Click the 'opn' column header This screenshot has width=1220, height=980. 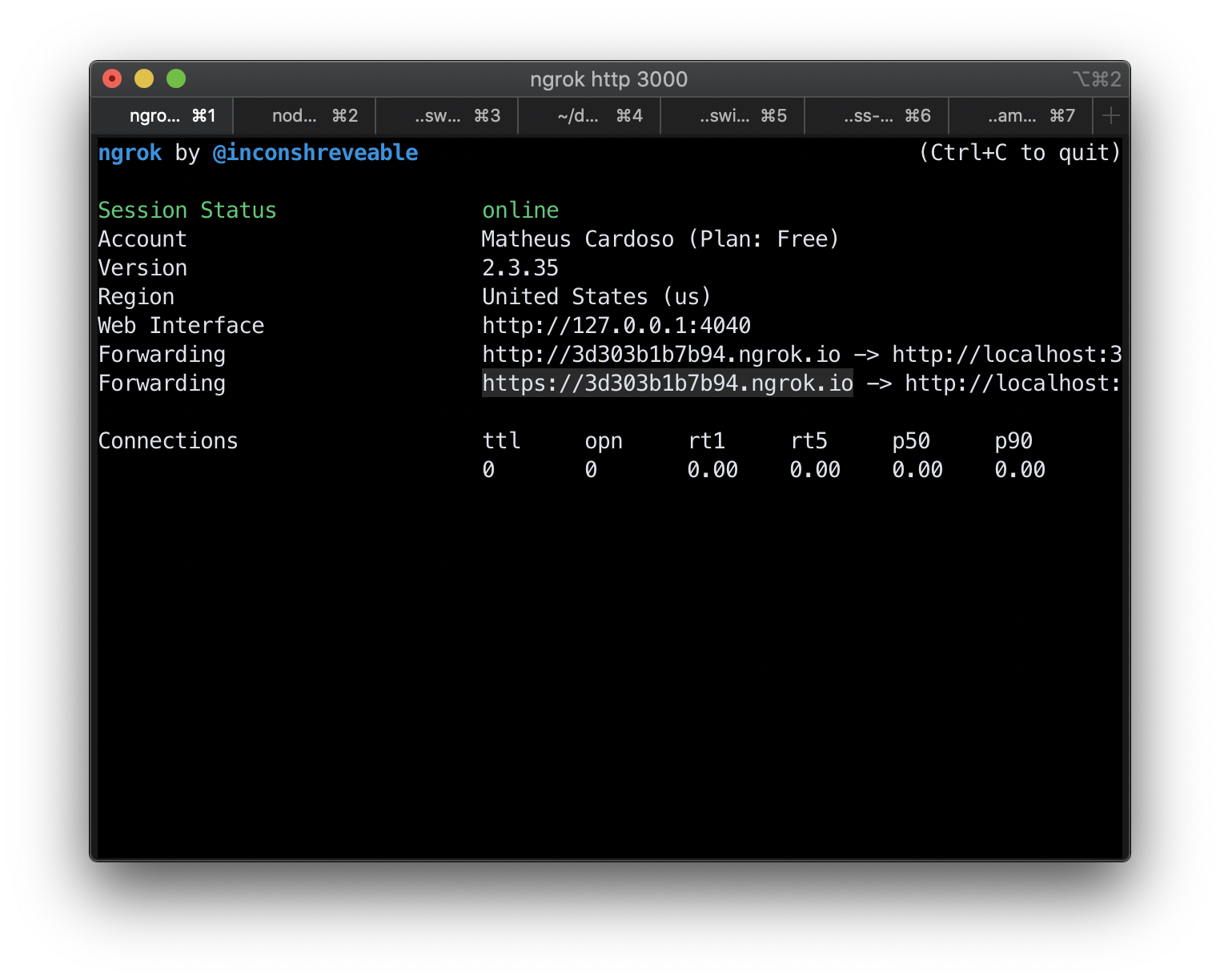604,441
